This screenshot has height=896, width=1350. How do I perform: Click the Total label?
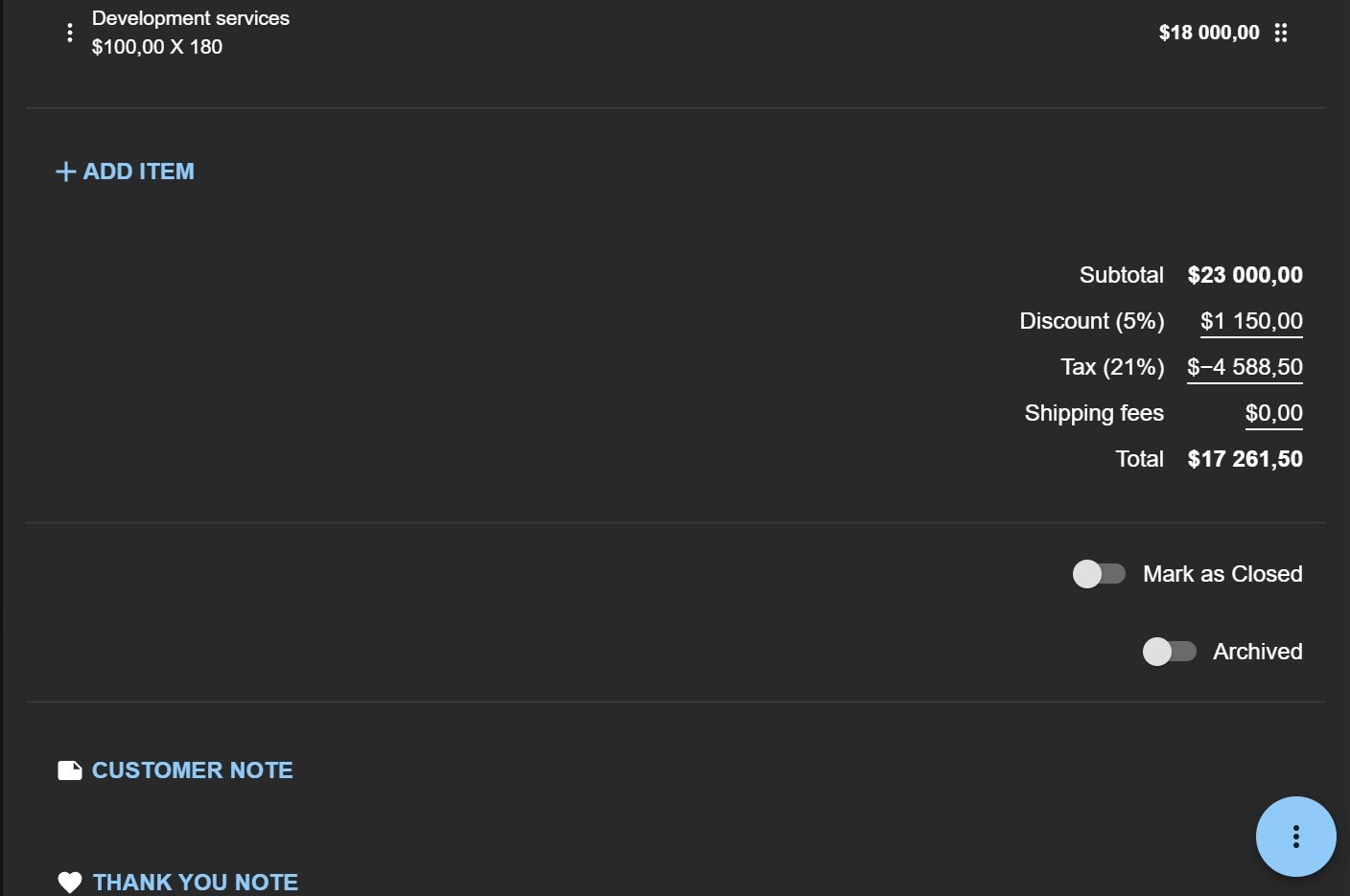1140,459
